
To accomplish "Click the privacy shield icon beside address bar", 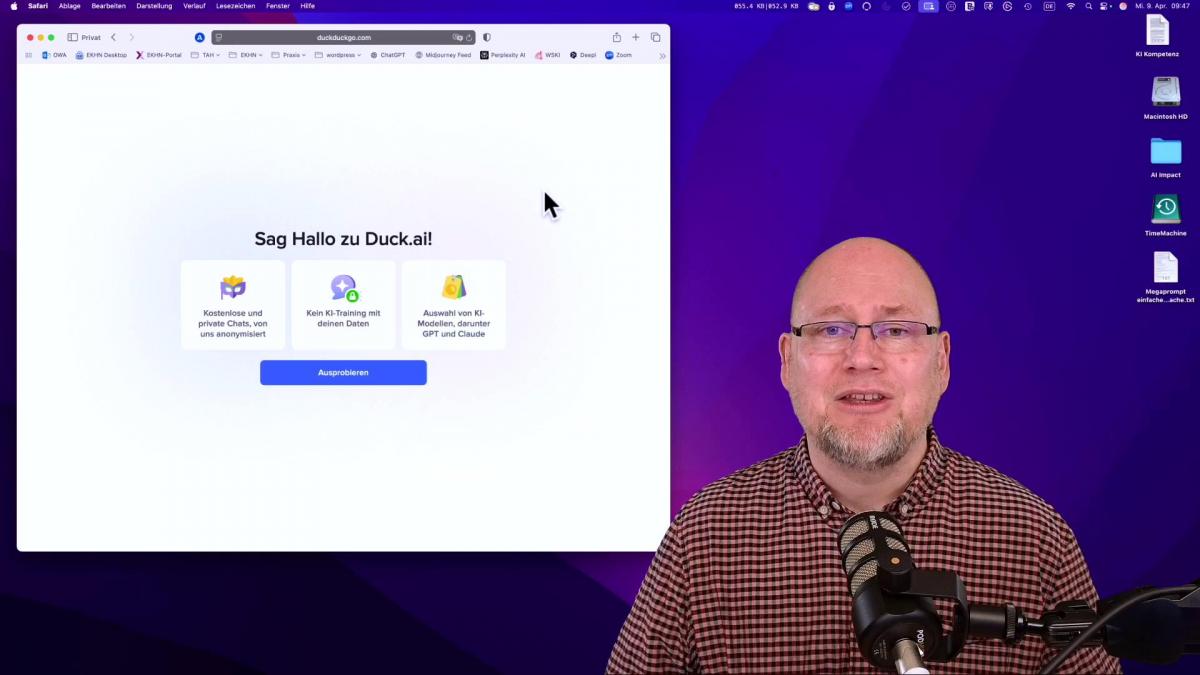I will (x=487, y=38).
